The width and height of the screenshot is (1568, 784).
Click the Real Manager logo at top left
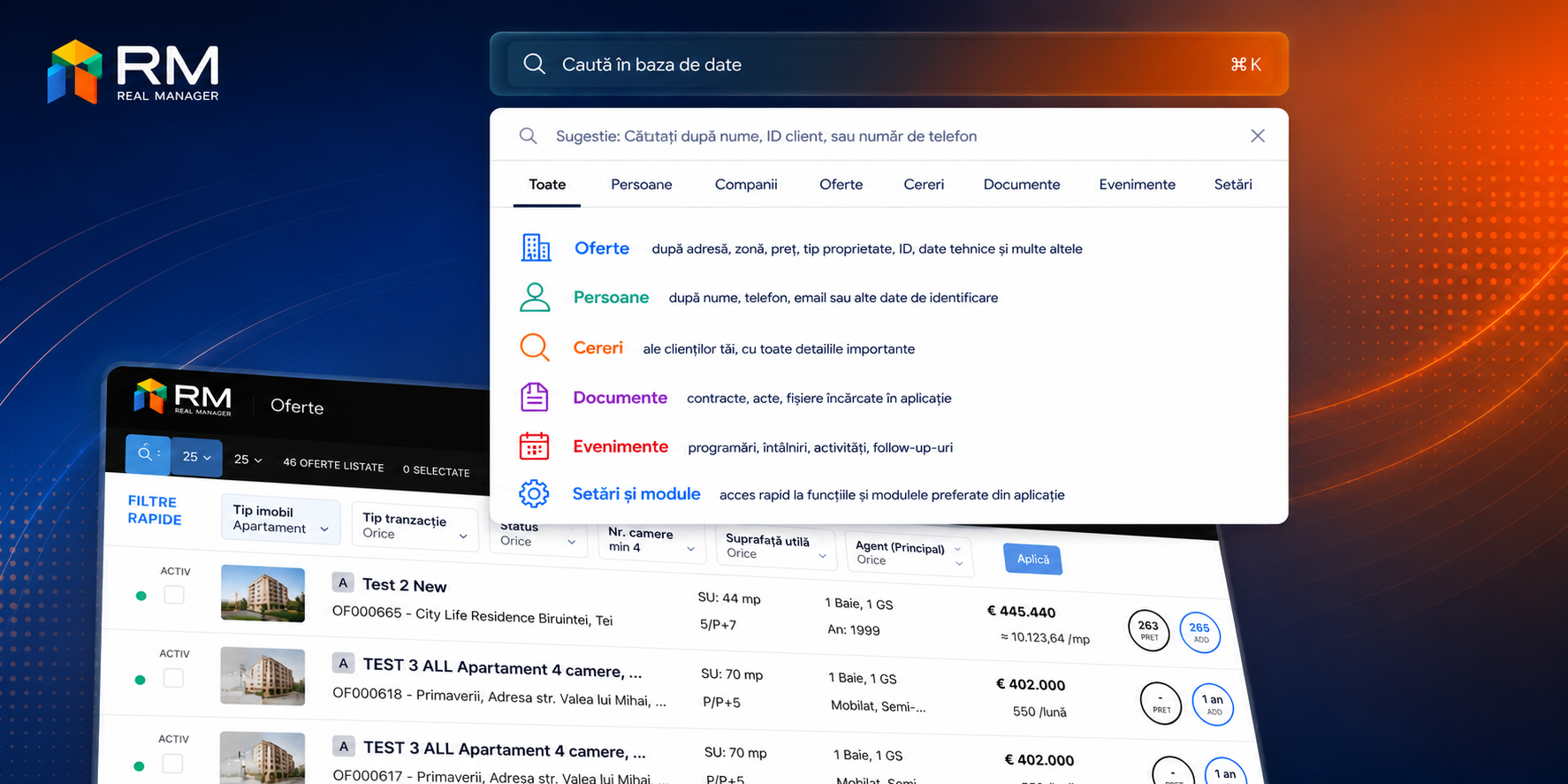pos(133,72)
